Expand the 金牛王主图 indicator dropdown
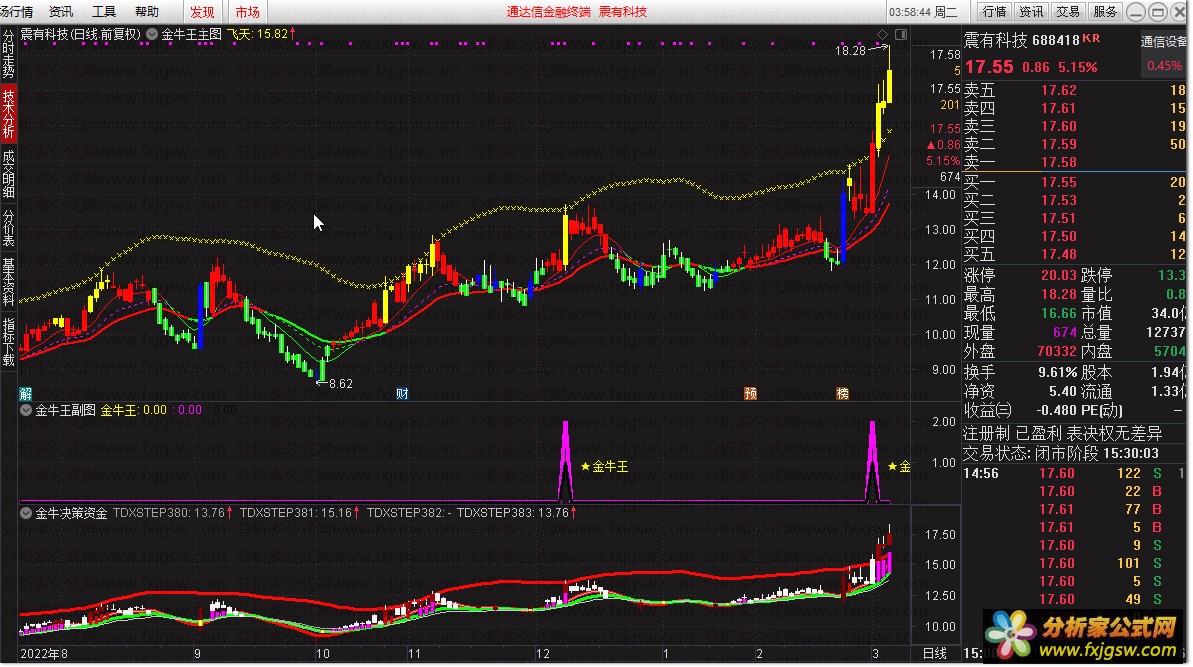Viewport: 1193px width, 667px height. point(152,34)
